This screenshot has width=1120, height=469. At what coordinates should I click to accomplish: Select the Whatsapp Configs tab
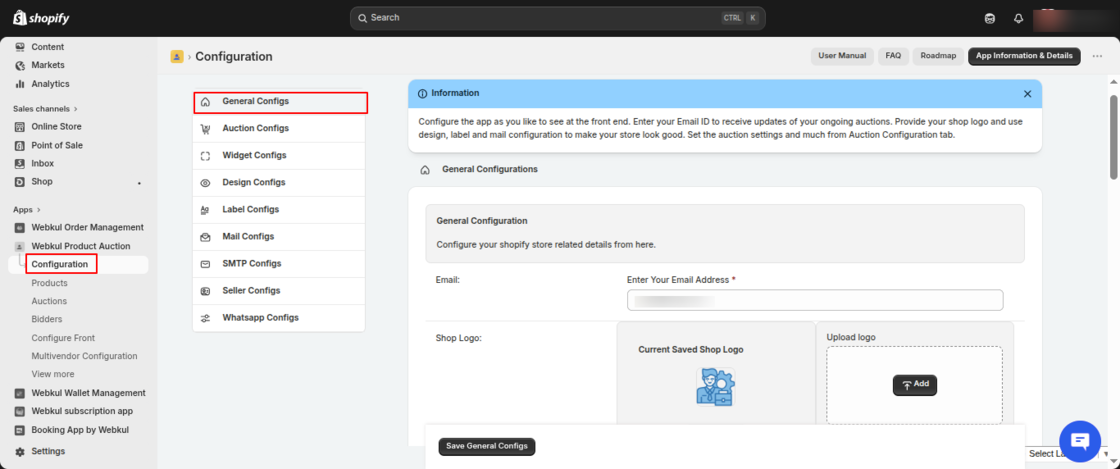pos(279,318)
